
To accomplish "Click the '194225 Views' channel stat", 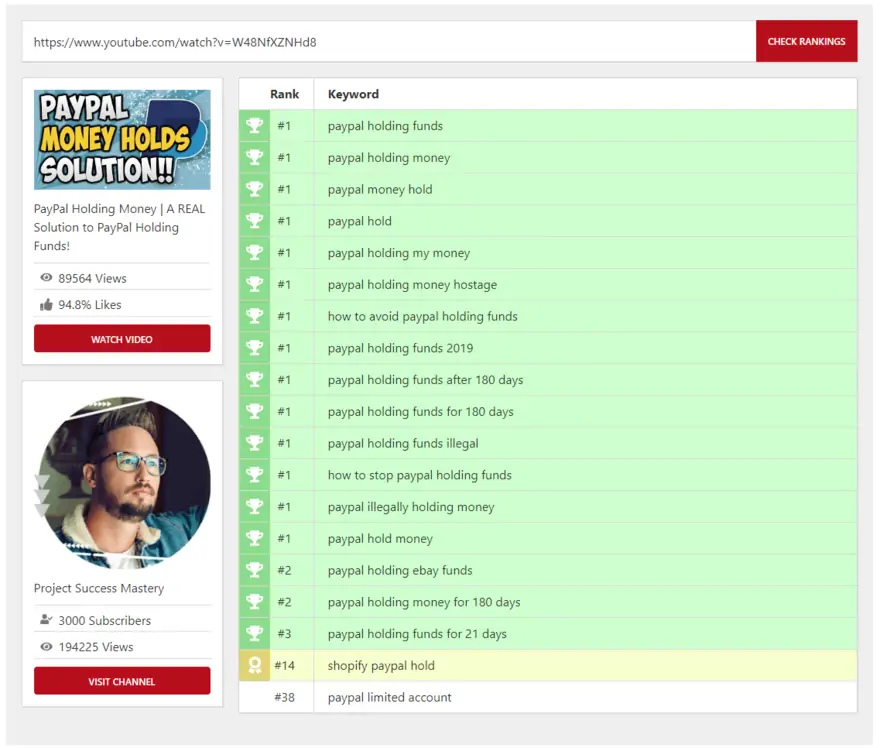I will [96, 646].
